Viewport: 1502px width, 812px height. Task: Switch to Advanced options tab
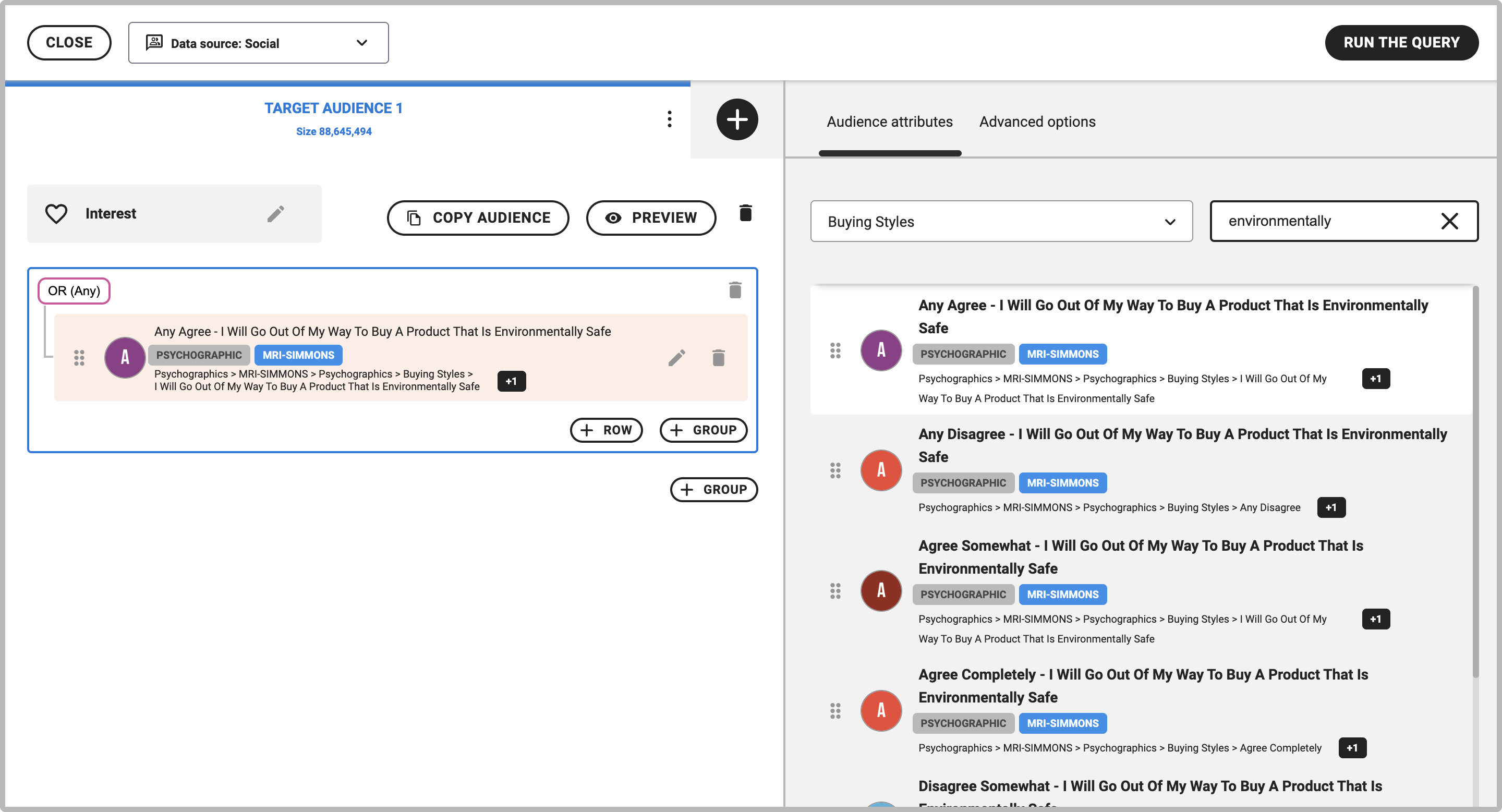[x=1037, y=122]
